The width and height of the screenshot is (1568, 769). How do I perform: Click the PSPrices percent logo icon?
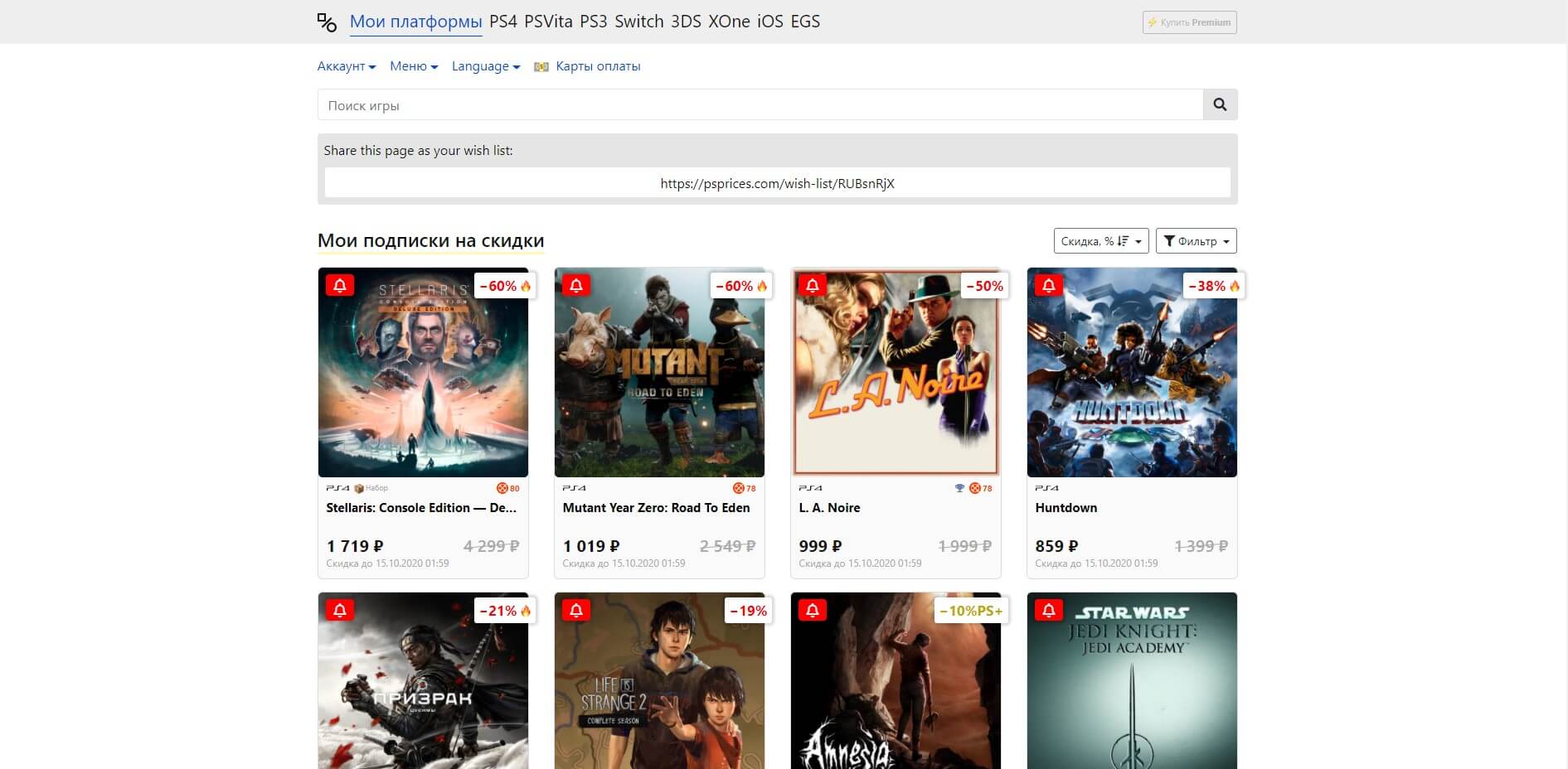click(x=327, y=22)
